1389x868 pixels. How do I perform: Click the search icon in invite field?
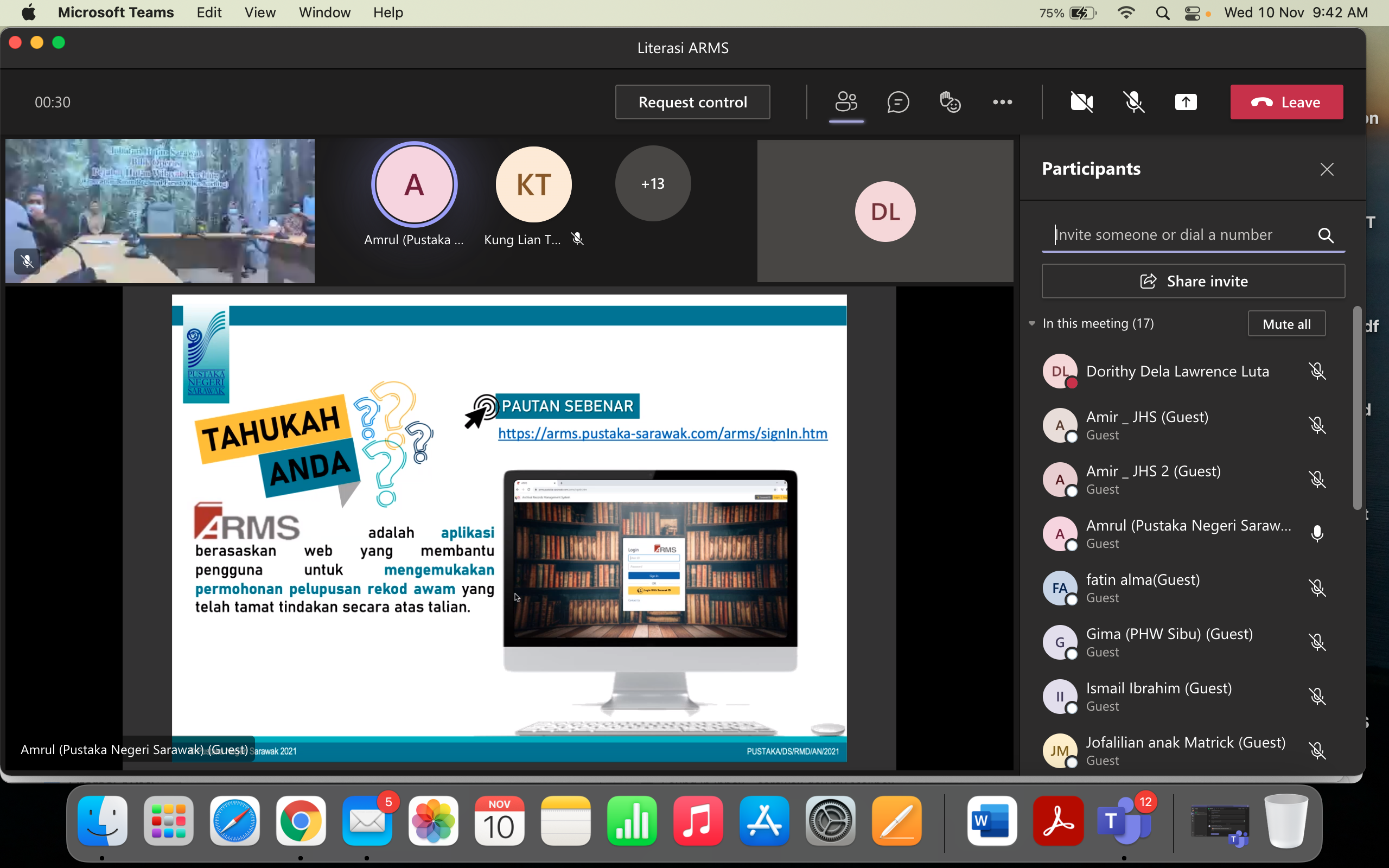(1326, 235)
